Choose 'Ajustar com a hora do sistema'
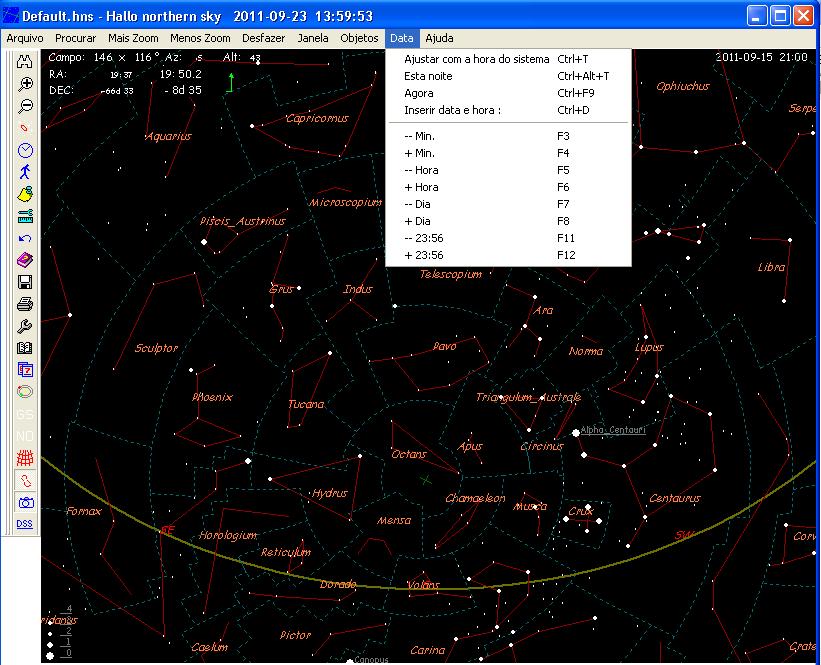The height and width of the screenshot is (665, 821). coord(508,59)
